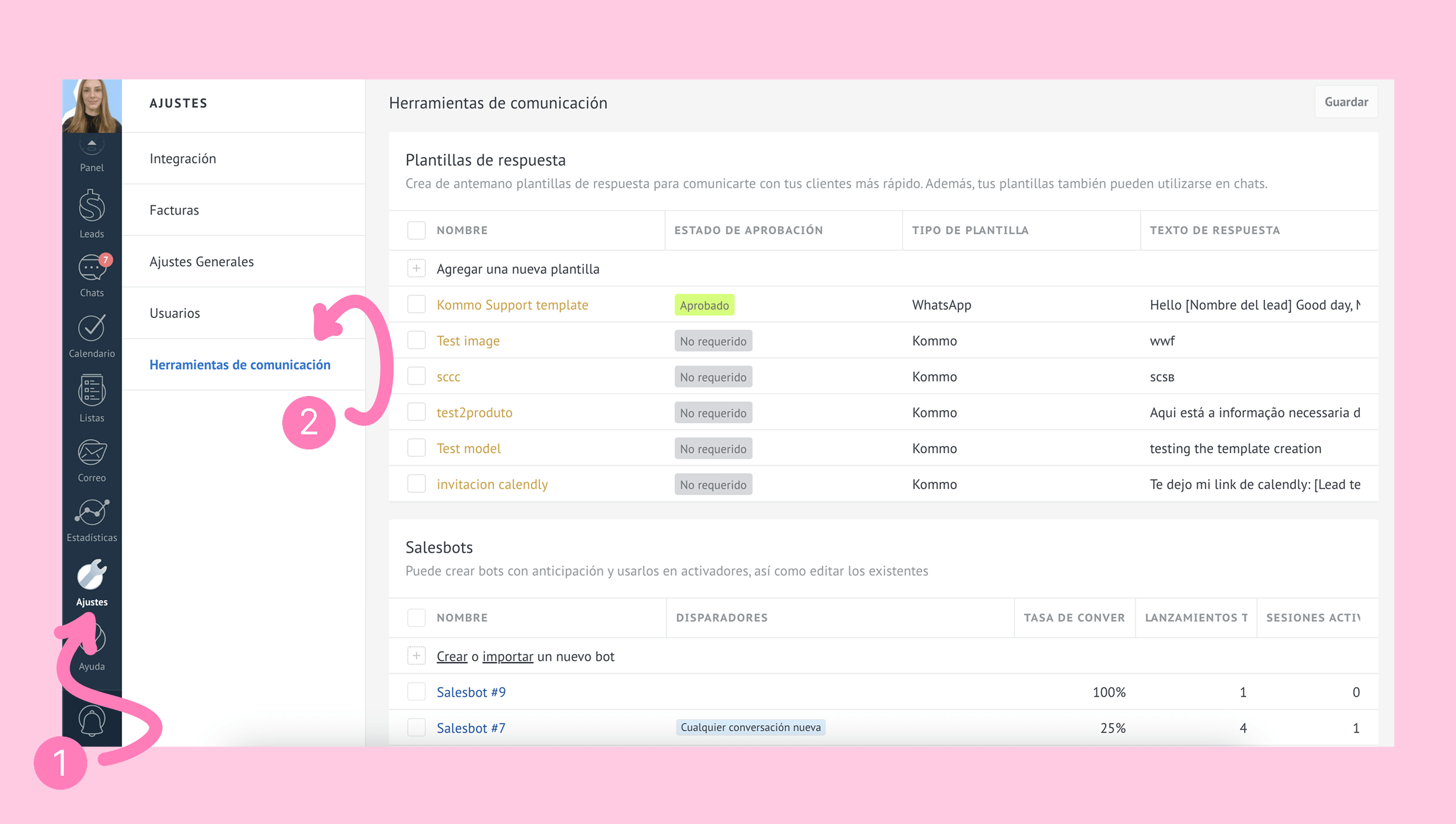Go to the Calendario checkmark icon

pyautogui.click(x=92, y=328)
